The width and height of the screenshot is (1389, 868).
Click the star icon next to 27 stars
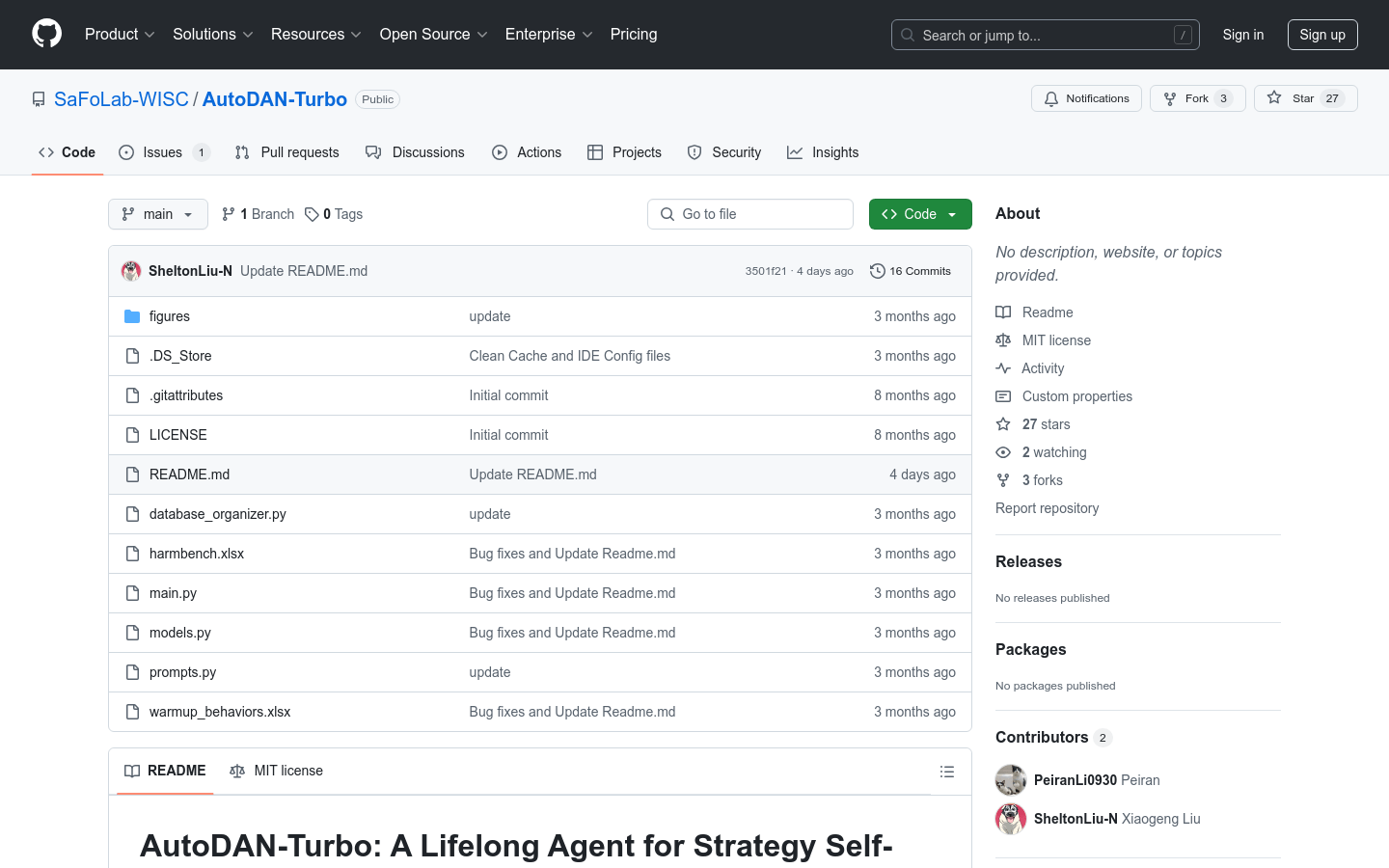click(x=1003, y=424)
